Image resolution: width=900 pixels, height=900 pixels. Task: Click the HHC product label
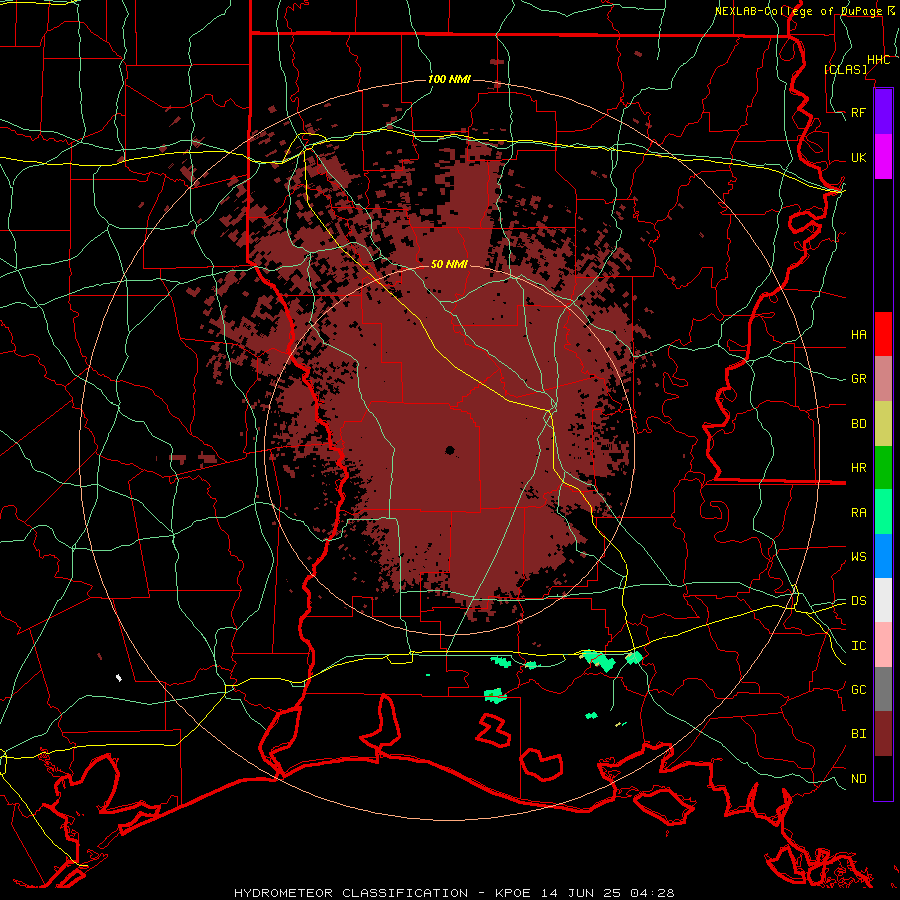click(878, 60)
